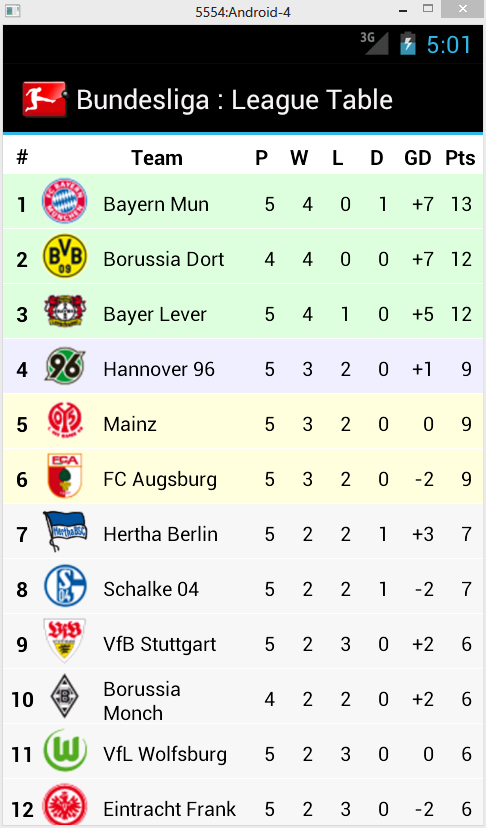
Task: Select the Borussia Dortmund BVB crest
Action: [64, 256]
